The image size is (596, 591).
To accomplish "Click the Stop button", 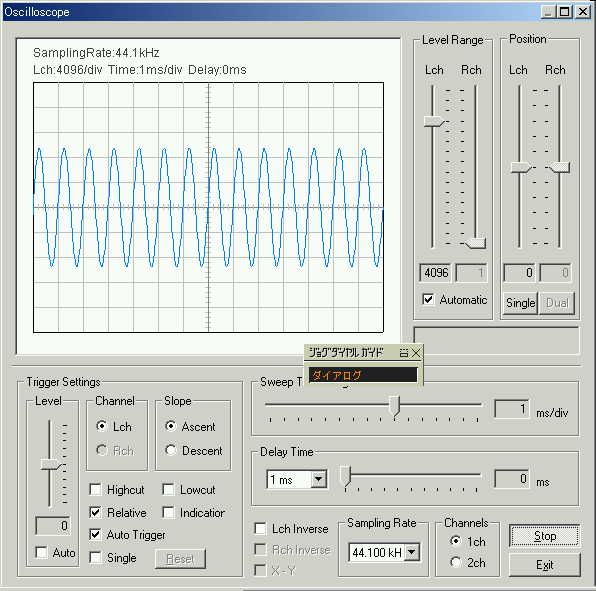I will (544, 536).
